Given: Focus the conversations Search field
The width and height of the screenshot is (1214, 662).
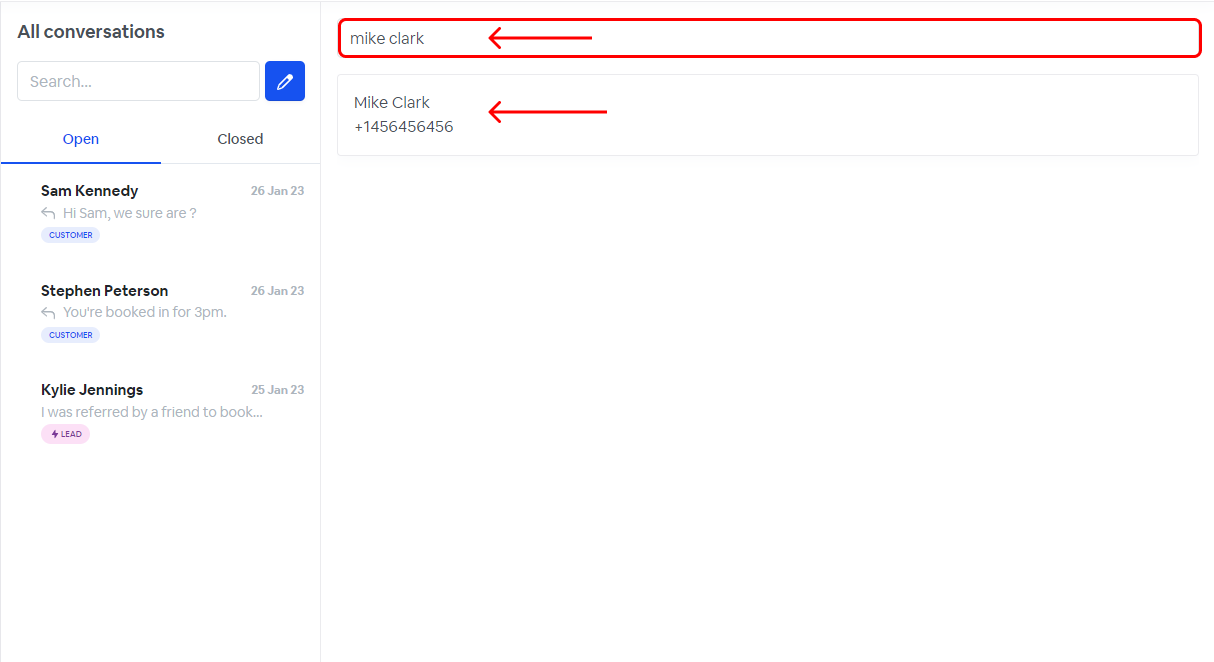Looking at the screenshot, I should click(138, 81).
